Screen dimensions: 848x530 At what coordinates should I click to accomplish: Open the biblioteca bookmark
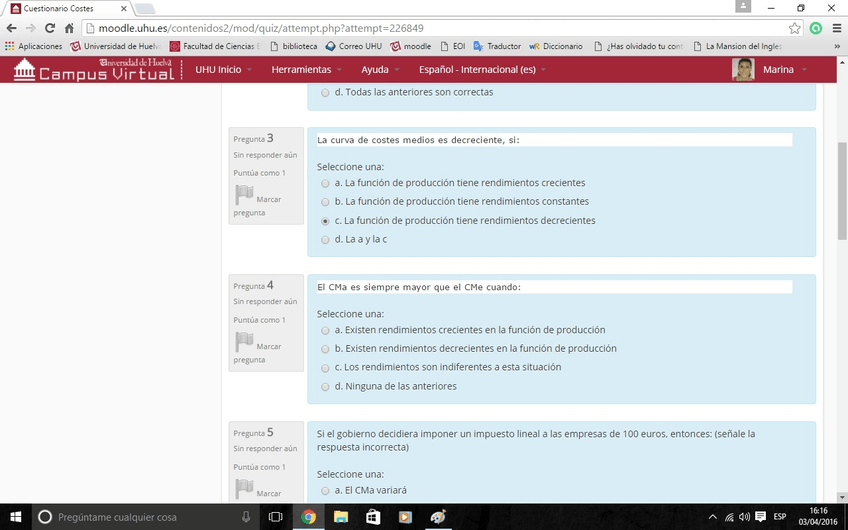[x=294, y=47]
